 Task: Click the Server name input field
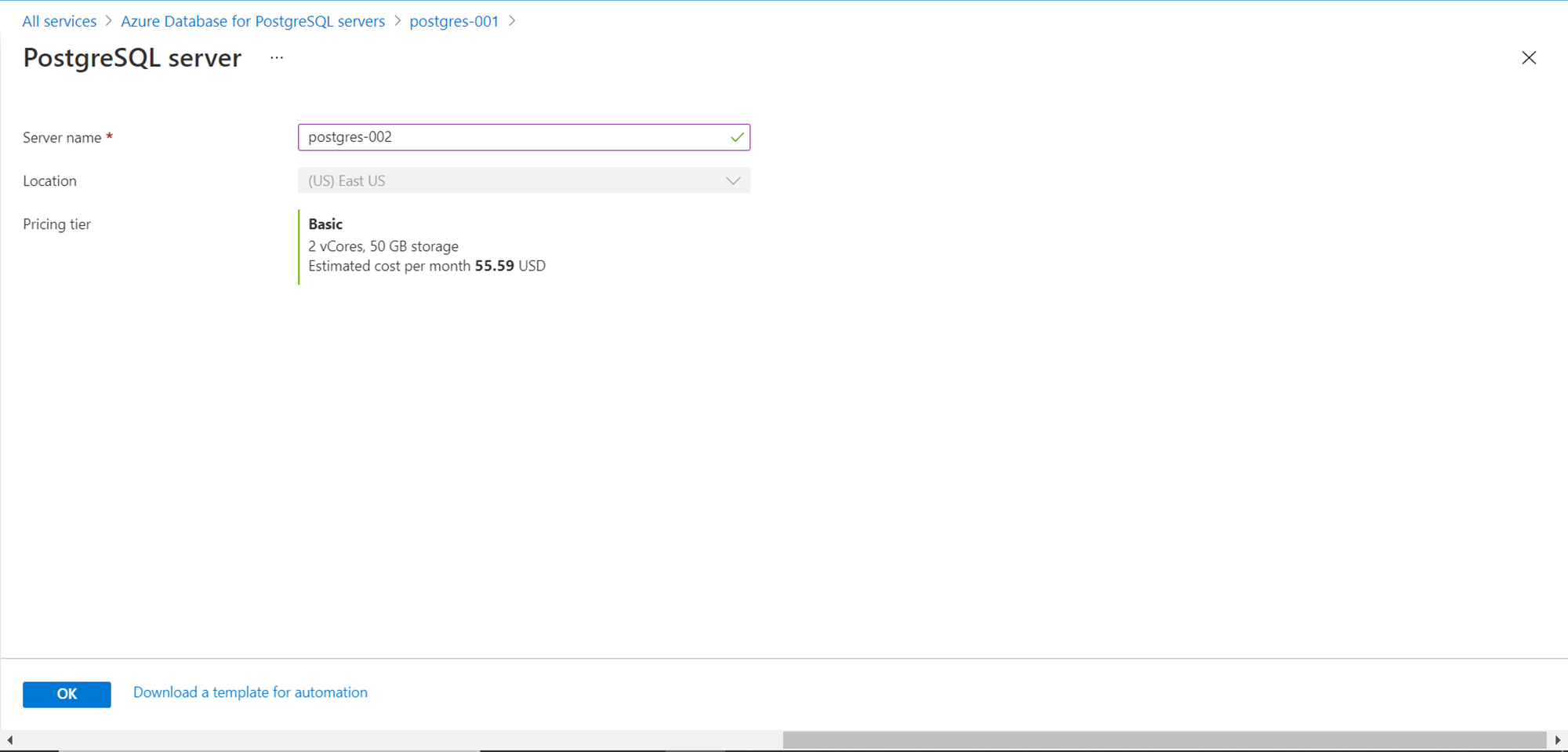524,137
